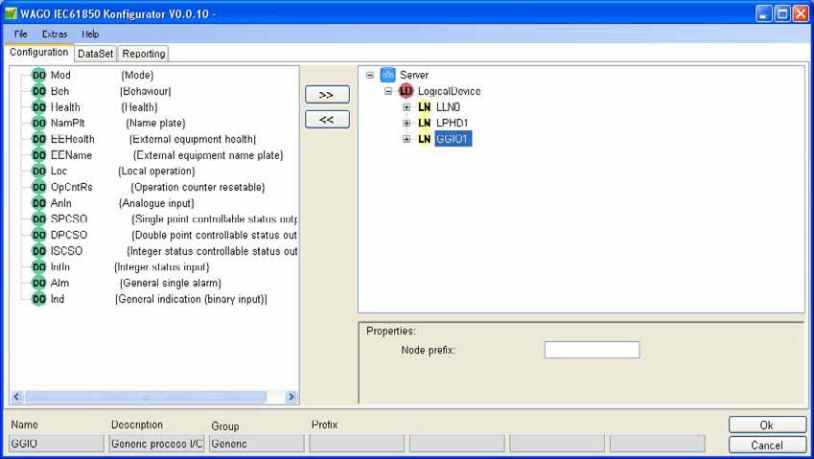
Task: Click the {Integer status input} description
Action: coord(162,267)
